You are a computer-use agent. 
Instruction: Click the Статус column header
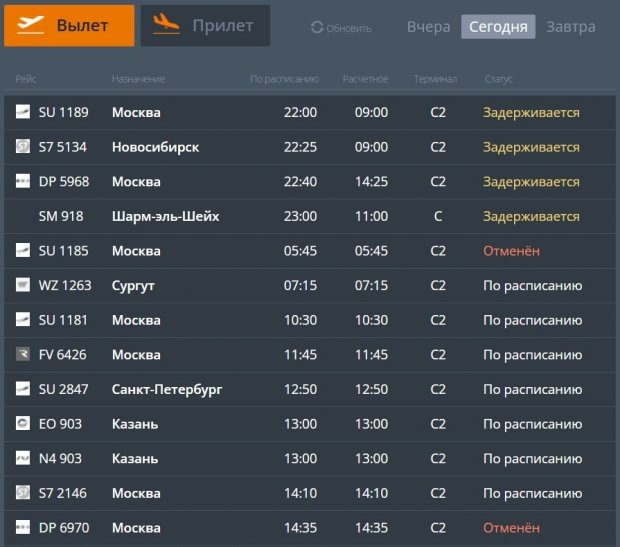498,79
